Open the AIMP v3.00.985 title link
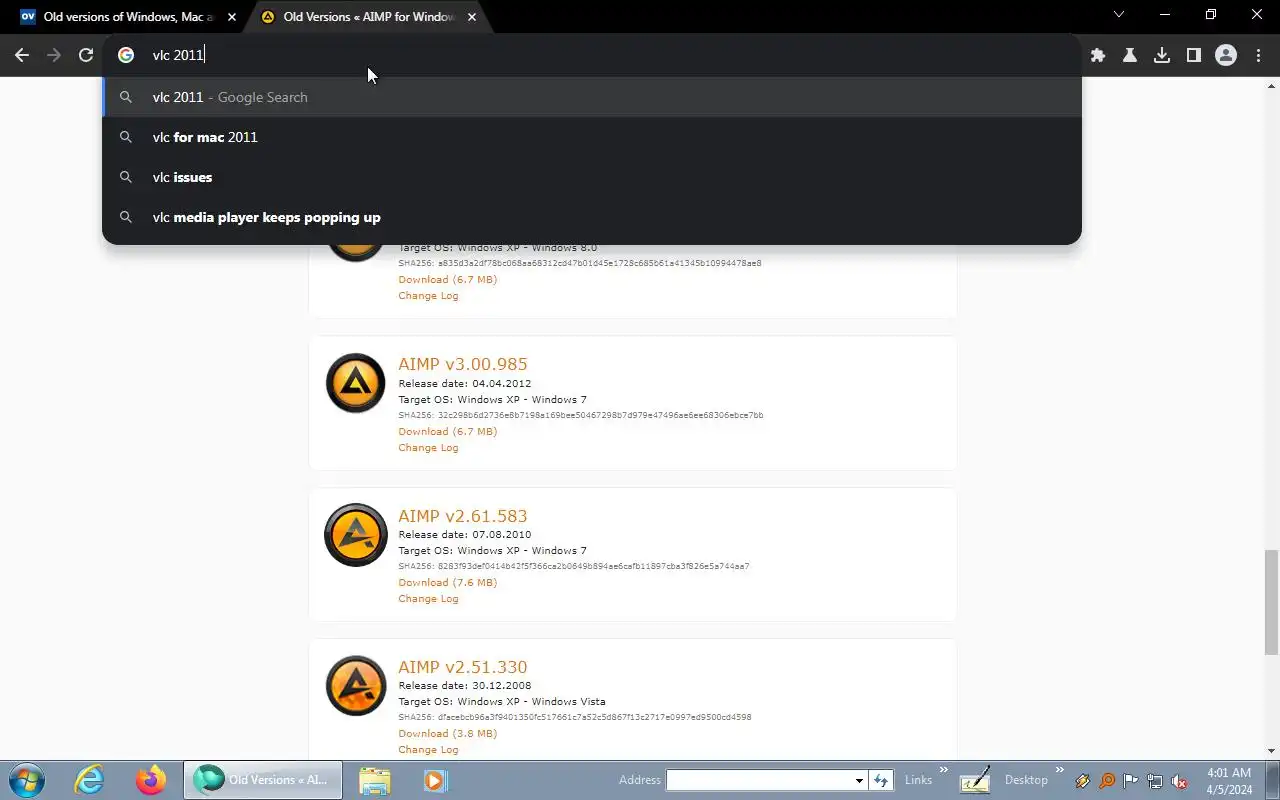This screenshot has width=1280, height=800. click(462, 364)
